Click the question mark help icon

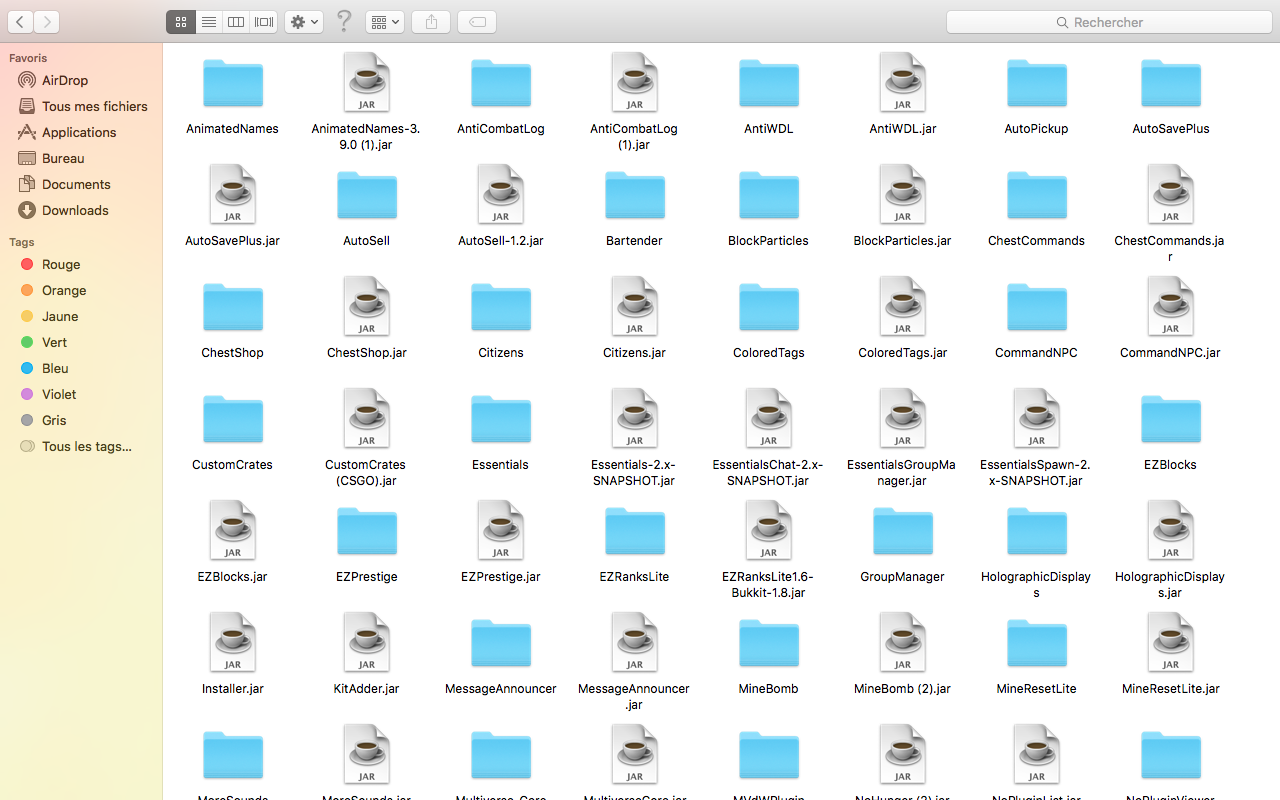click(344, 21)
